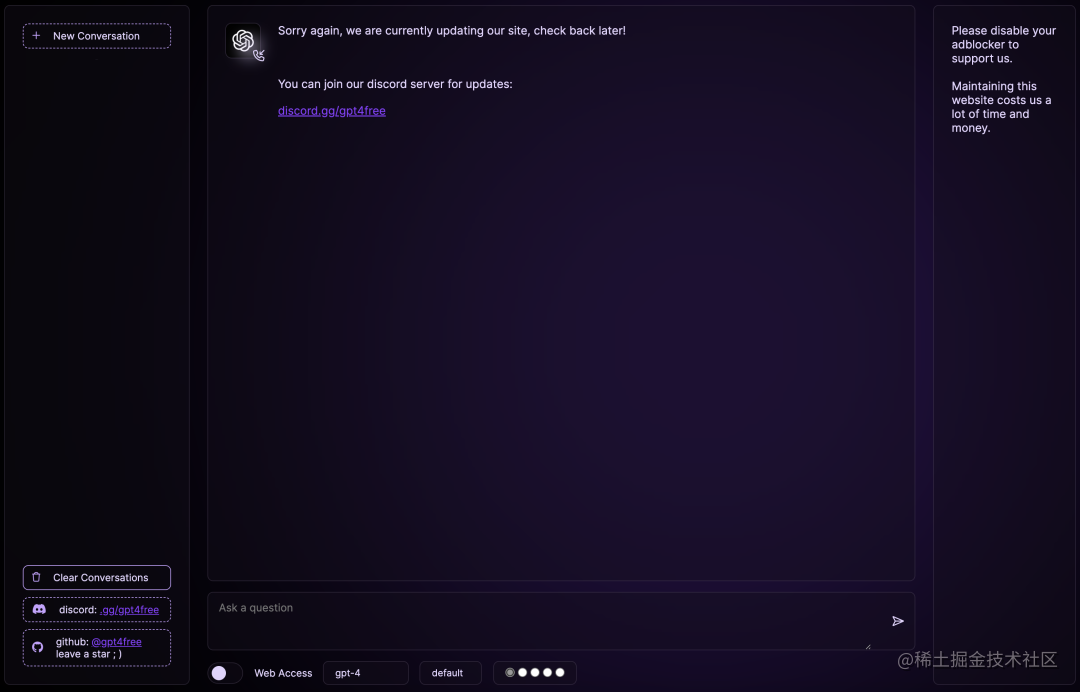The image size is (1080, 692).
Task: Select the first selected theme radio button
Action: 510,673
